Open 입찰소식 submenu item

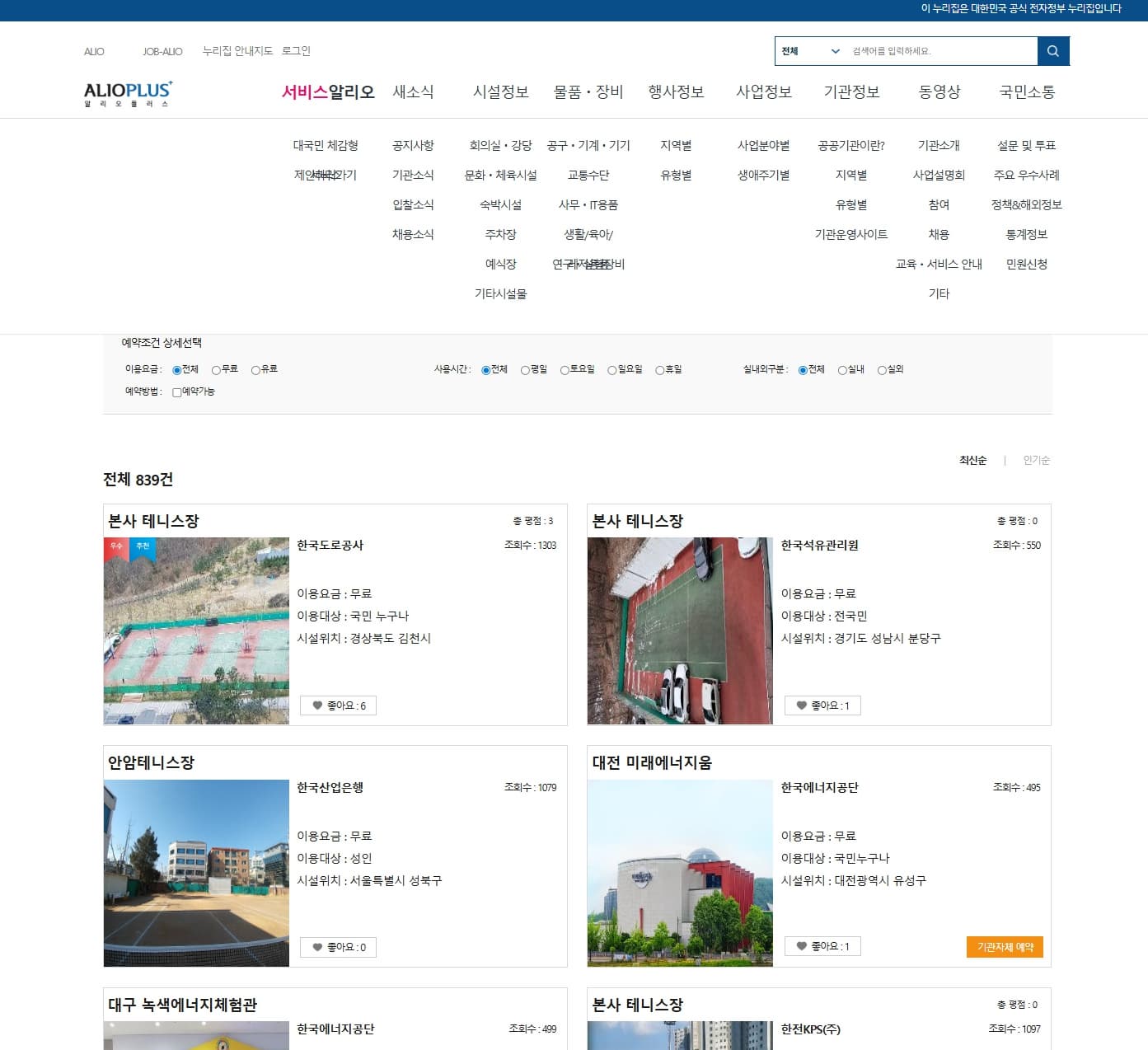(413, 204)
